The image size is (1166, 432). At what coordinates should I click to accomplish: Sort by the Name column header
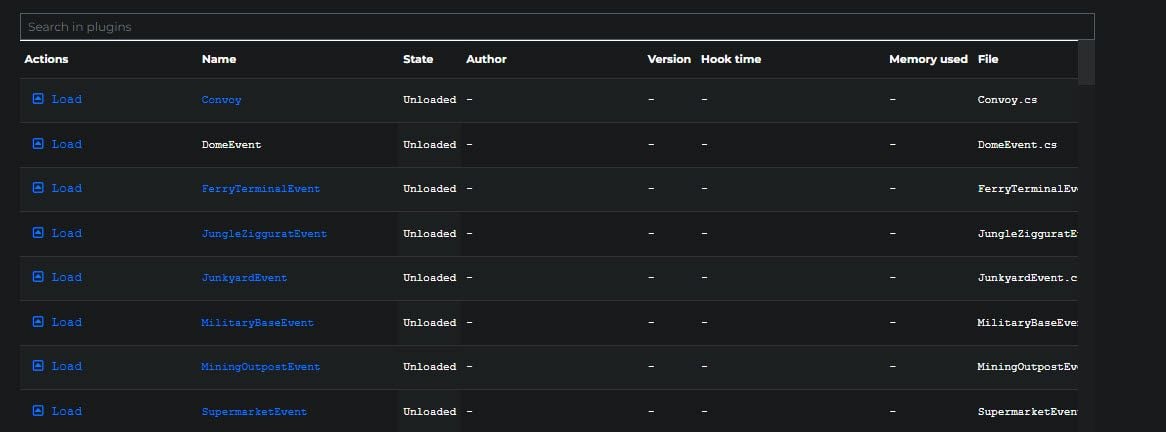(219, 59)
